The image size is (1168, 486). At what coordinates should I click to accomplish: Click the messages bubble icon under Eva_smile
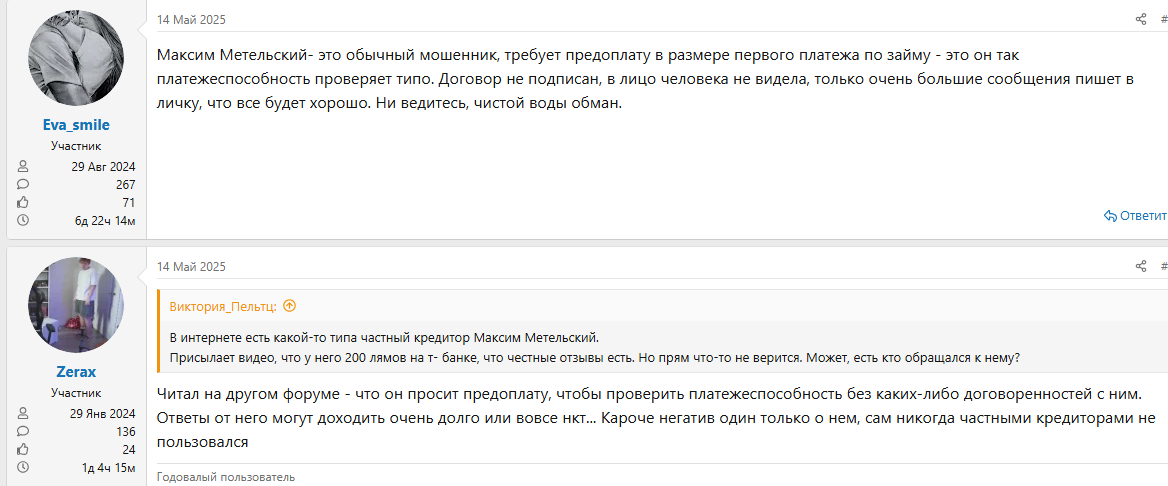tap(23, 184)
